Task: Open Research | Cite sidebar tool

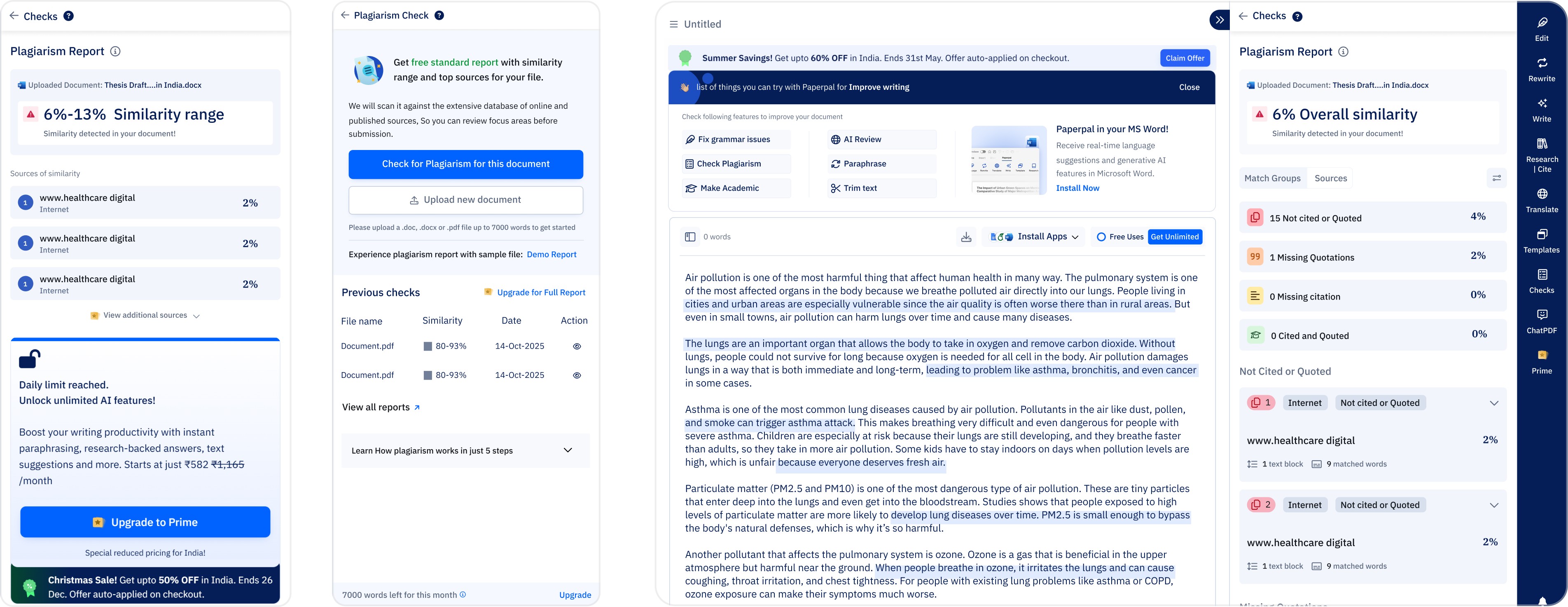Action: [x=1541, y=154]
